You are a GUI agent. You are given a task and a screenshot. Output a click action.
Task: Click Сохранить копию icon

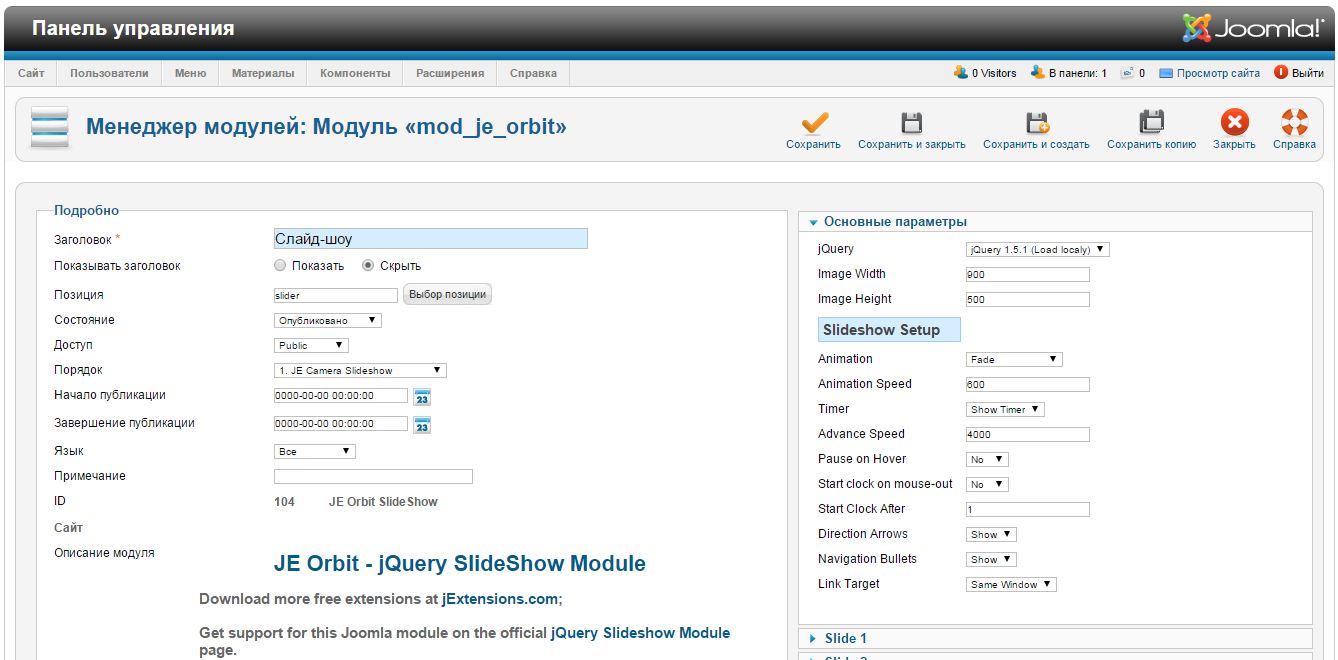pos(1152,122)
